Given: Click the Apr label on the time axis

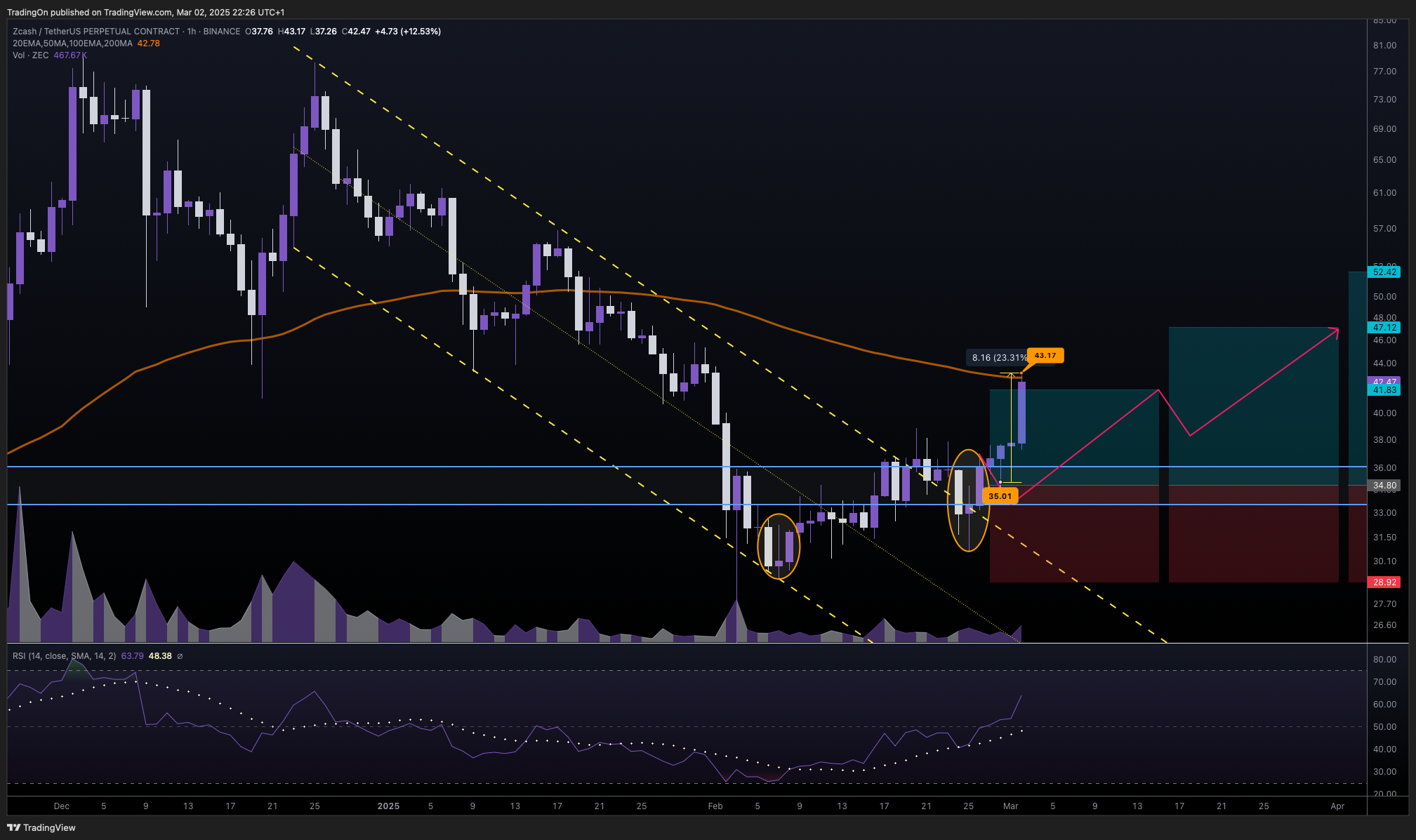Looking at the screenshot, I should 1337,806.
